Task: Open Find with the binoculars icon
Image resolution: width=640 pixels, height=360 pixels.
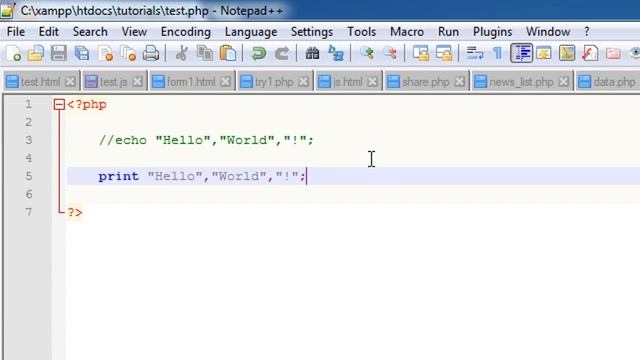Action: coord(313,53)
